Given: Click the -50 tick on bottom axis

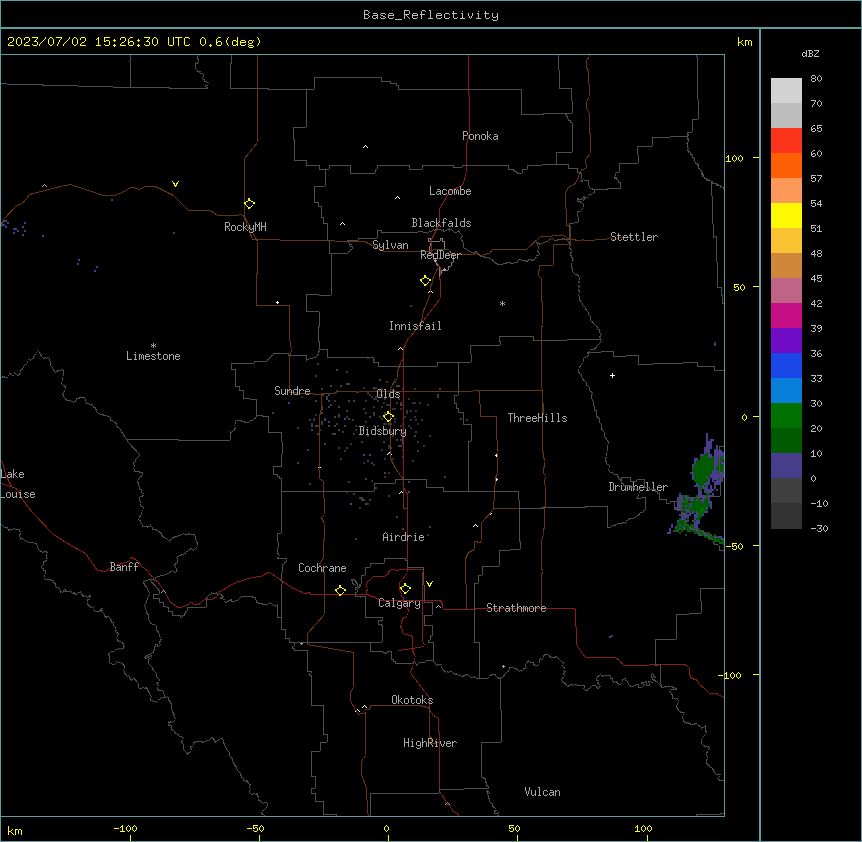Looking at the screenshot, I should (x=255, y=829).
